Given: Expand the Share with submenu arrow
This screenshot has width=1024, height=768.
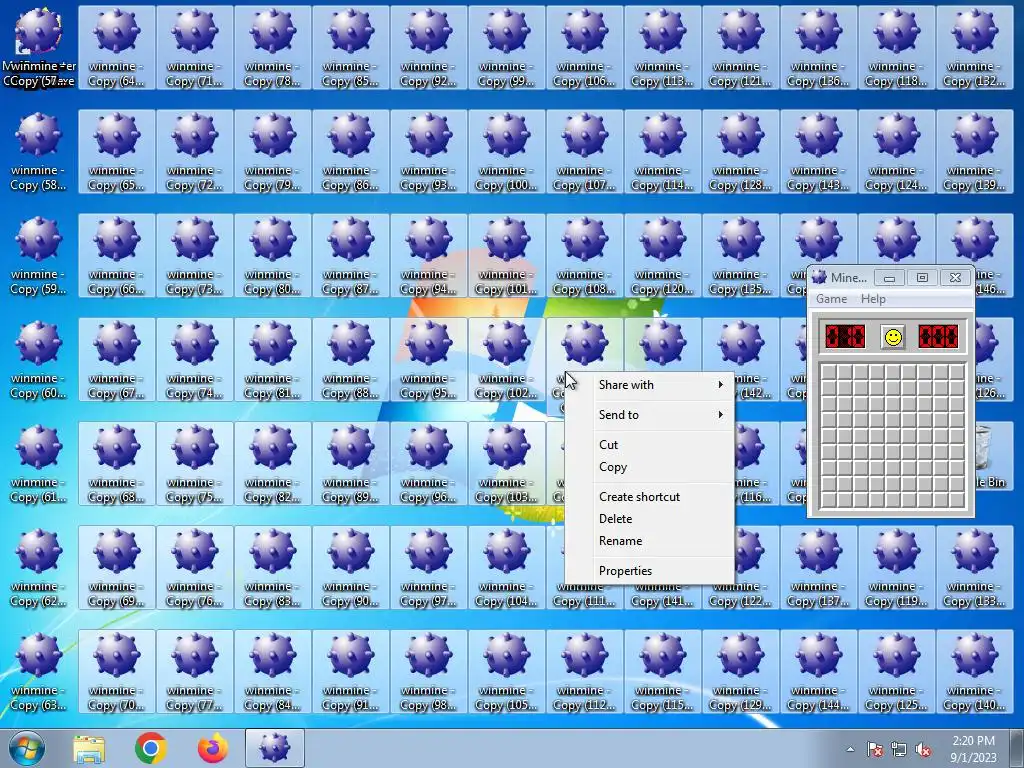Looking at the screenshot, I should 720,385.
